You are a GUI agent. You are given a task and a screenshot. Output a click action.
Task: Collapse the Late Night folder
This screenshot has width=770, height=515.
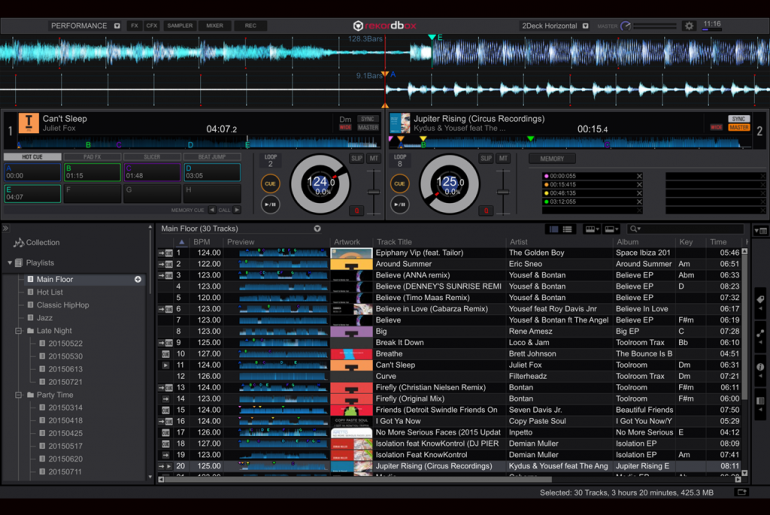coord(19,331)
